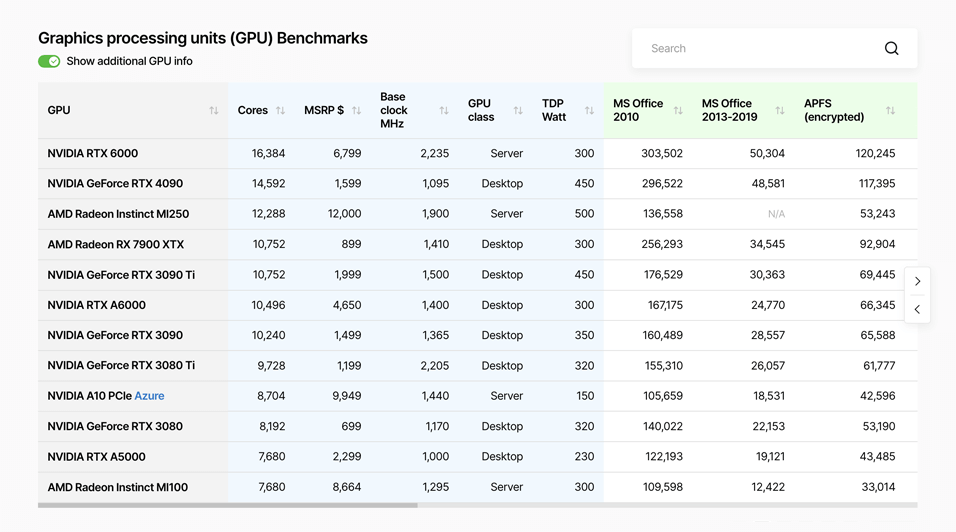Viewport: 956px width, 532px height.
Task: Select AMD Radeon Instinct MI250 row name
Action: [118, 214]
